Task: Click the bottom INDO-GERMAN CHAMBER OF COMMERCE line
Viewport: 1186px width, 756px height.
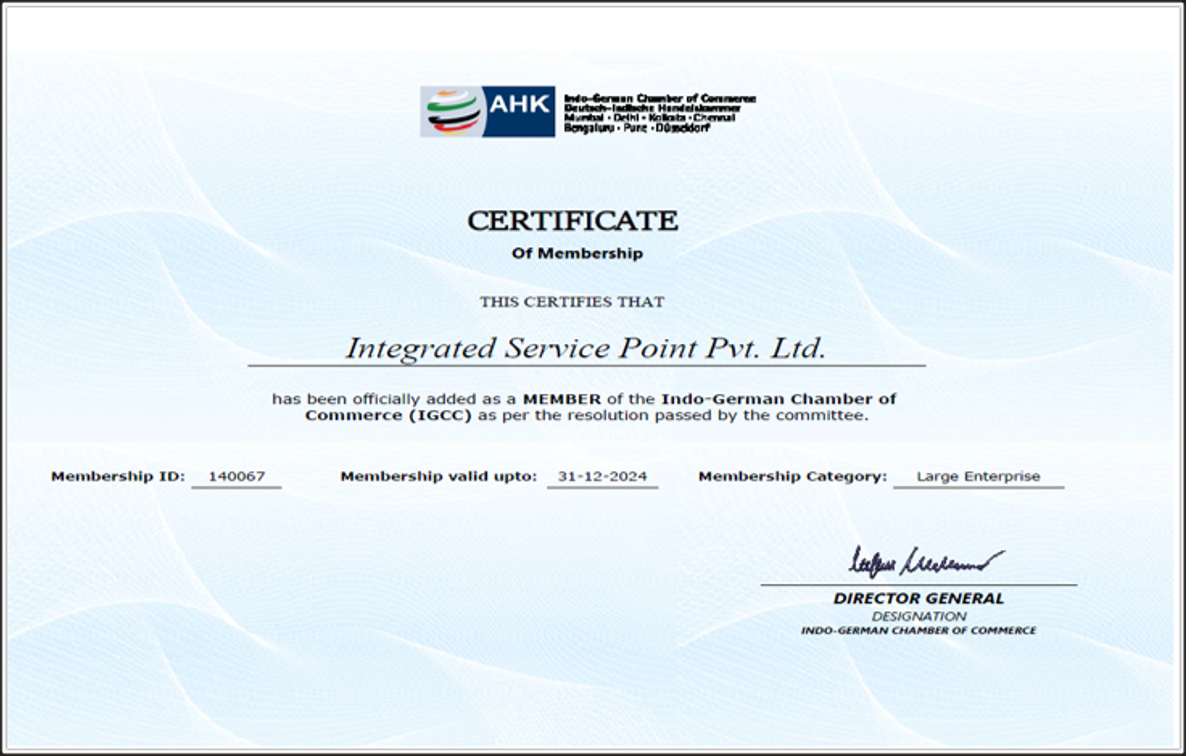Action: point(918,631)
